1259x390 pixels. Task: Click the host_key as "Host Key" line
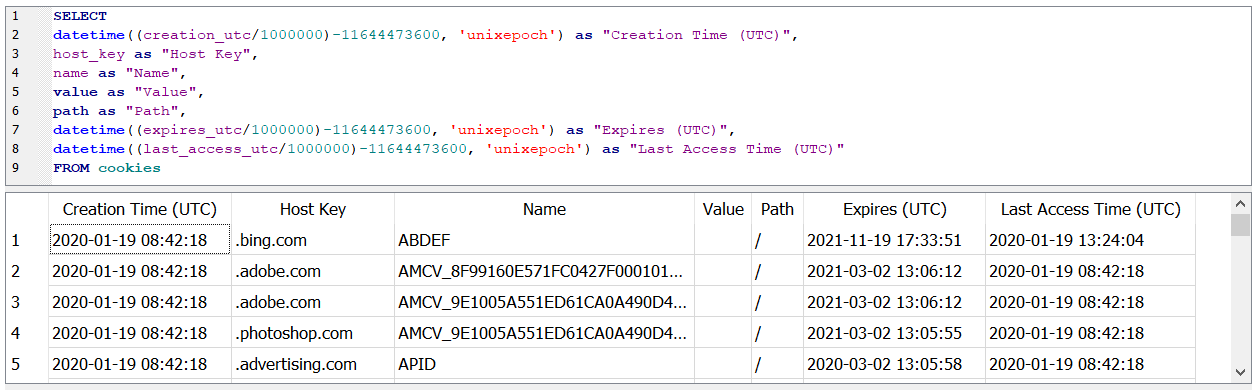point(156,54)
